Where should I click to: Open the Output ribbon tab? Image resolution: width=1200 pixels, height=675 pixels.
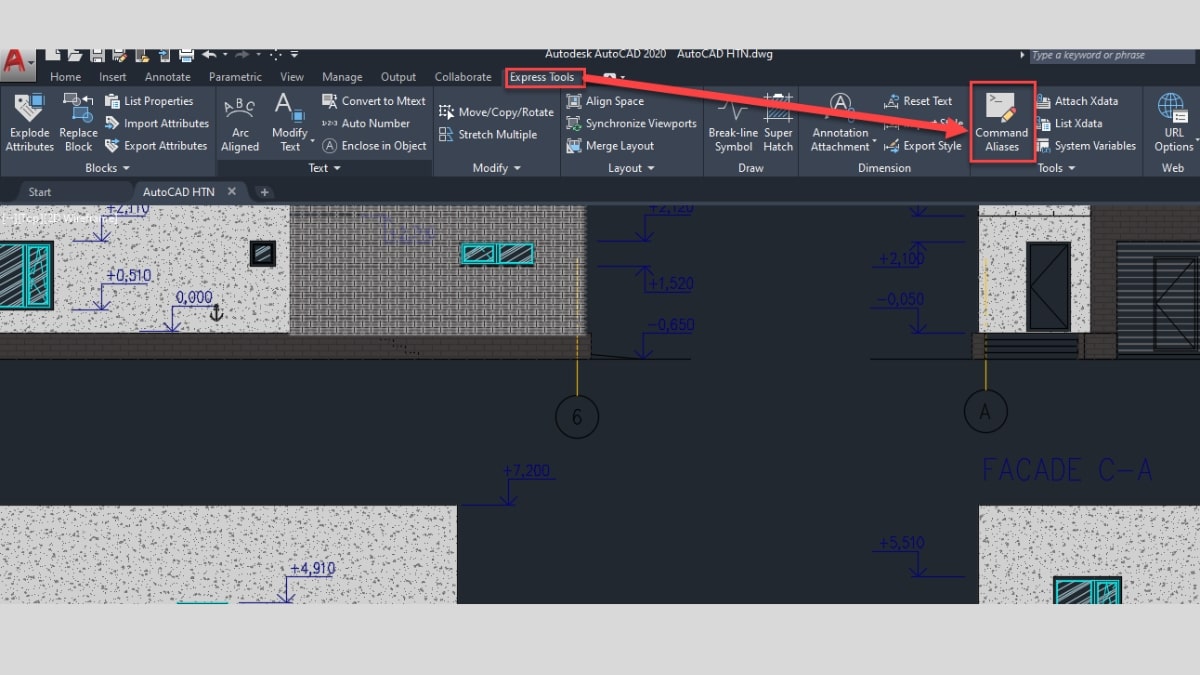click(x=398, y=77)
